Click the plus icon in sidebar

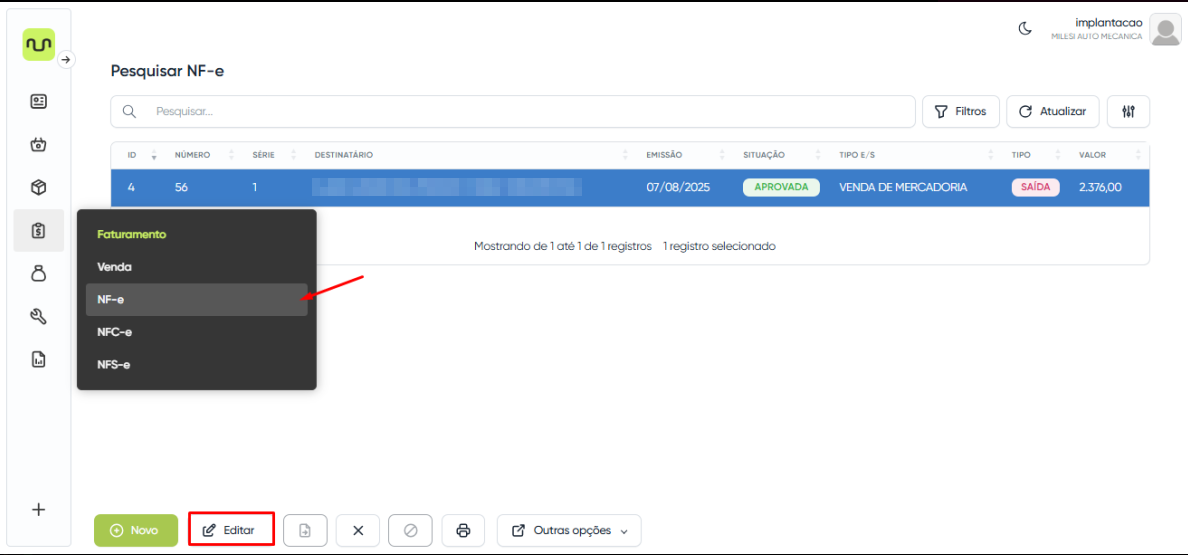(39, 509)
